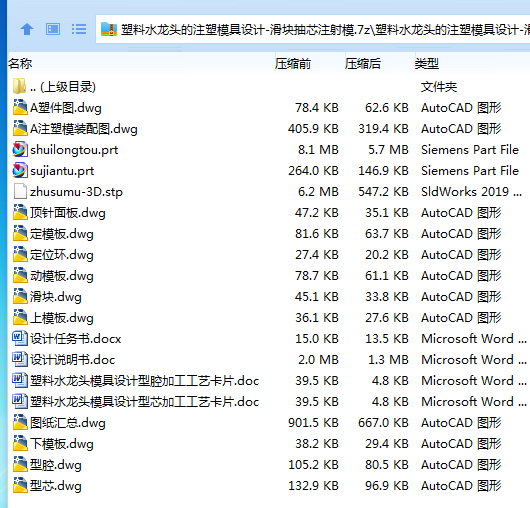Select file 滑块.dwg

[x=56, y=297]
